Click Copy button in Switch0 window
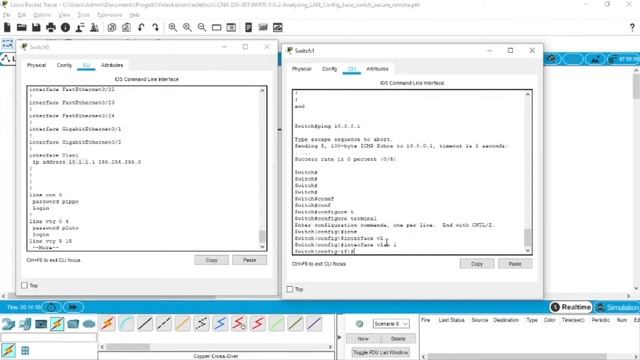640x360 pixels. click(x=211, y=260)
